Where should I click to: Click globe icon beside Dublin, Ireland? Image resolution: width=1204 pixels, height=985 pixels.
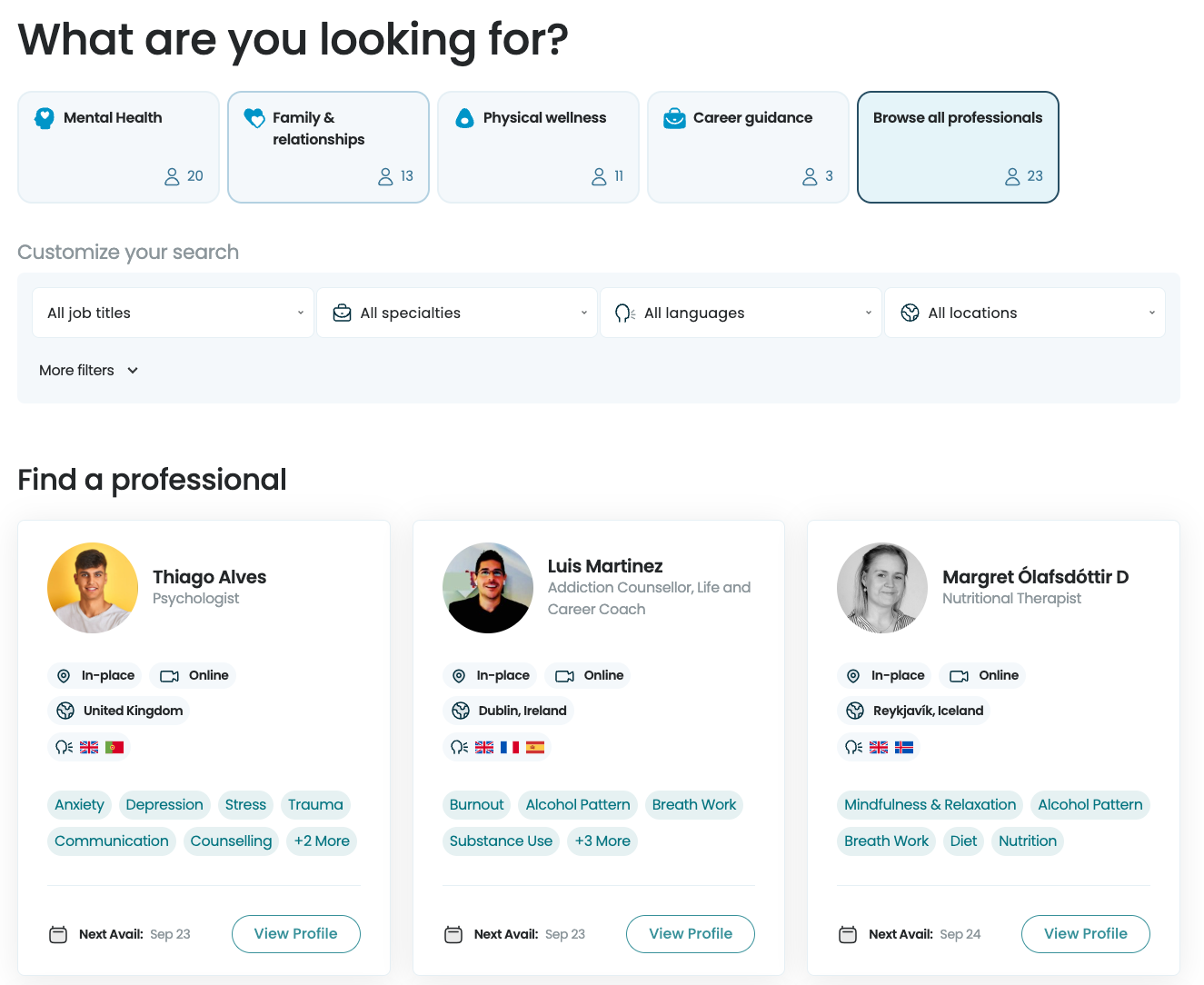click(461, 711)
